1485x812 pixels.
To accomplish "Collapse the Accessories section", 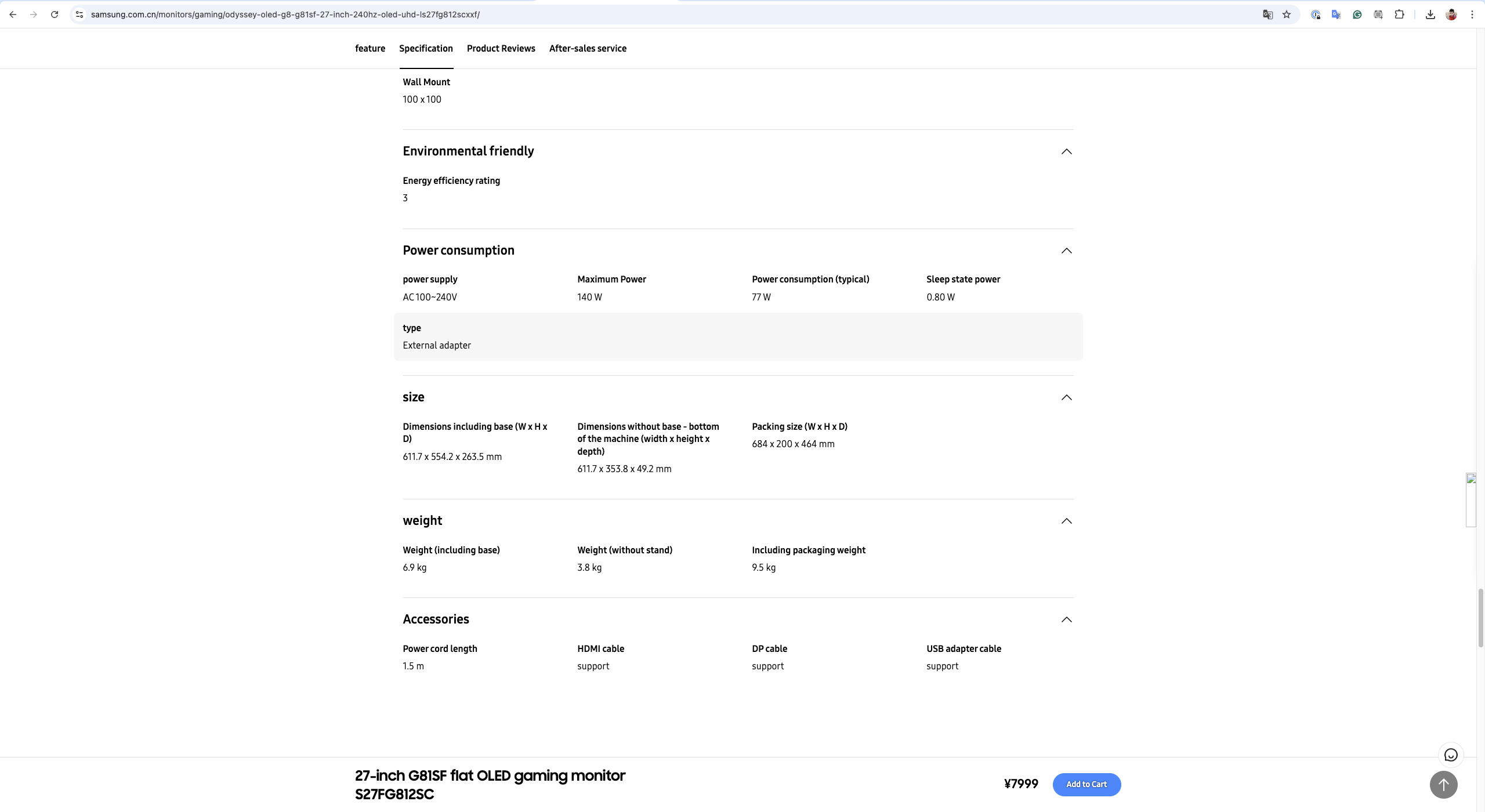I will click(x=1066, y=620).
